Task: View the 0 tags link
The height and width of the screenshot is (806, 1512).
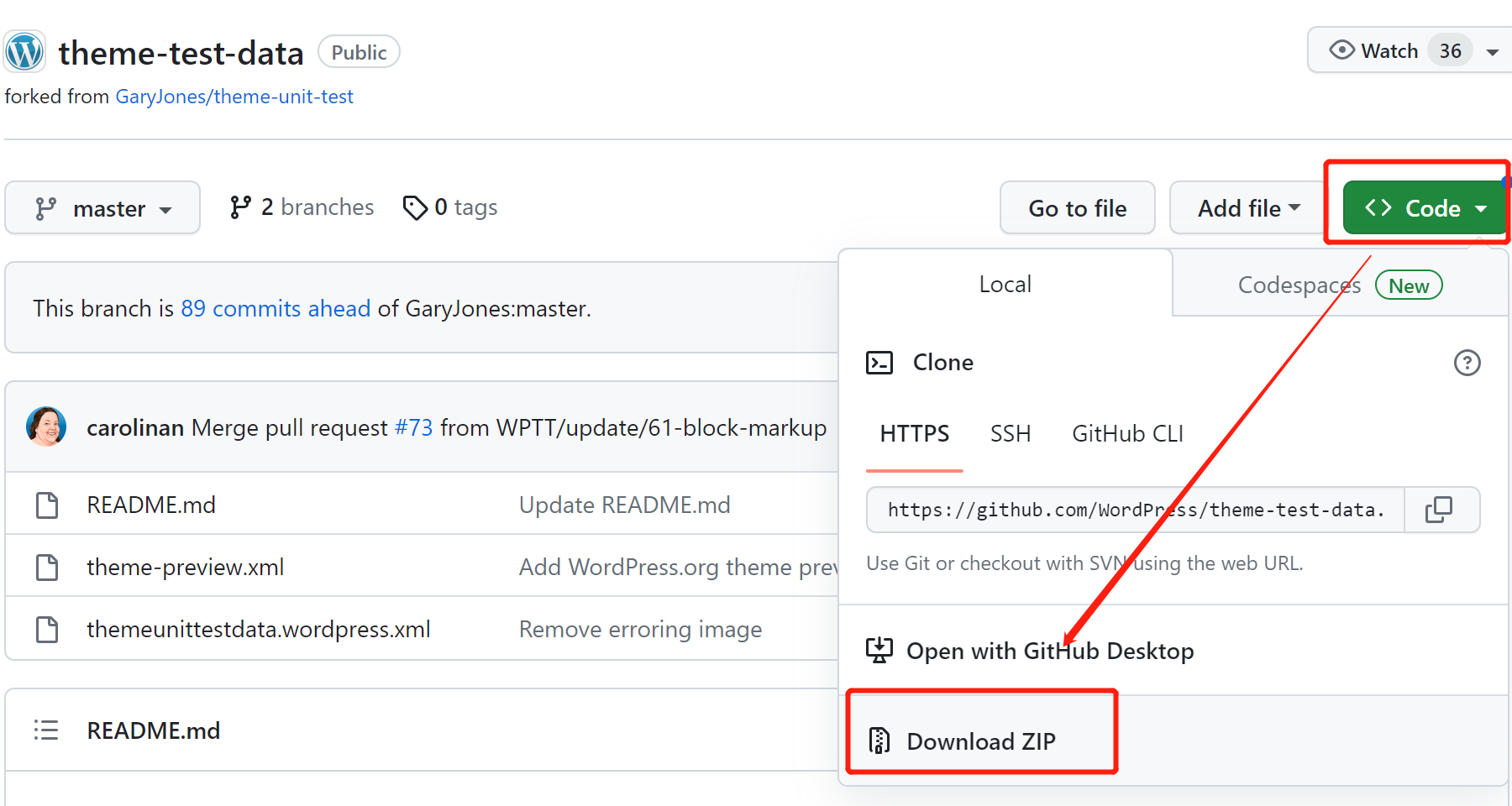Action: (450, 207)
